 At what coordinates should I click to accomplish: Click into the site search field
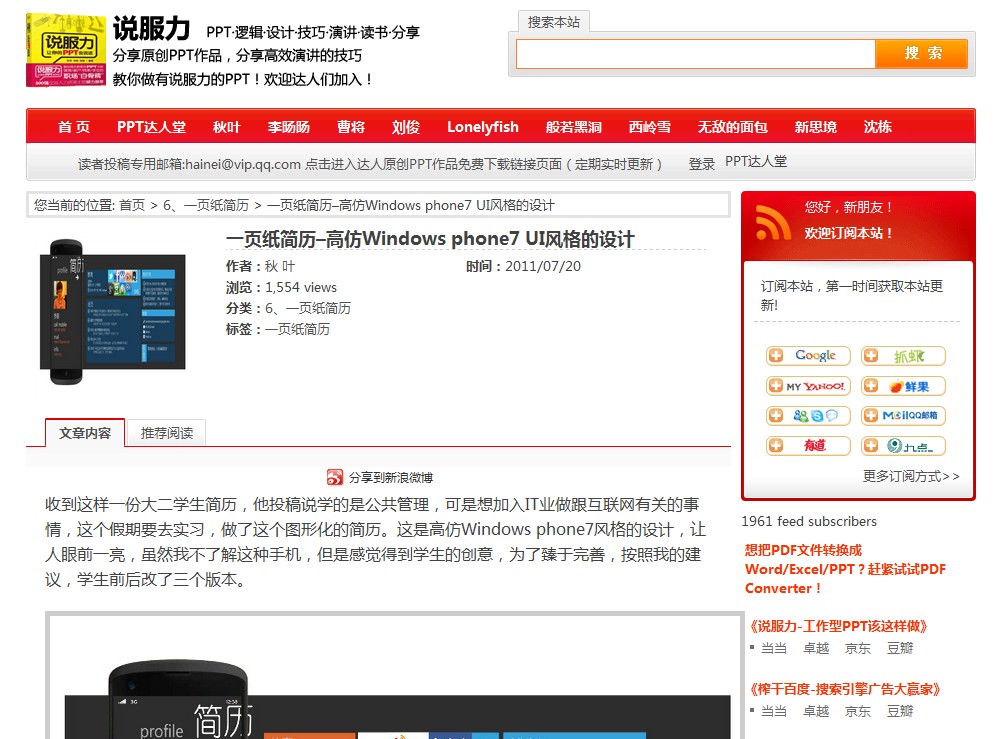tap(695, 54)
